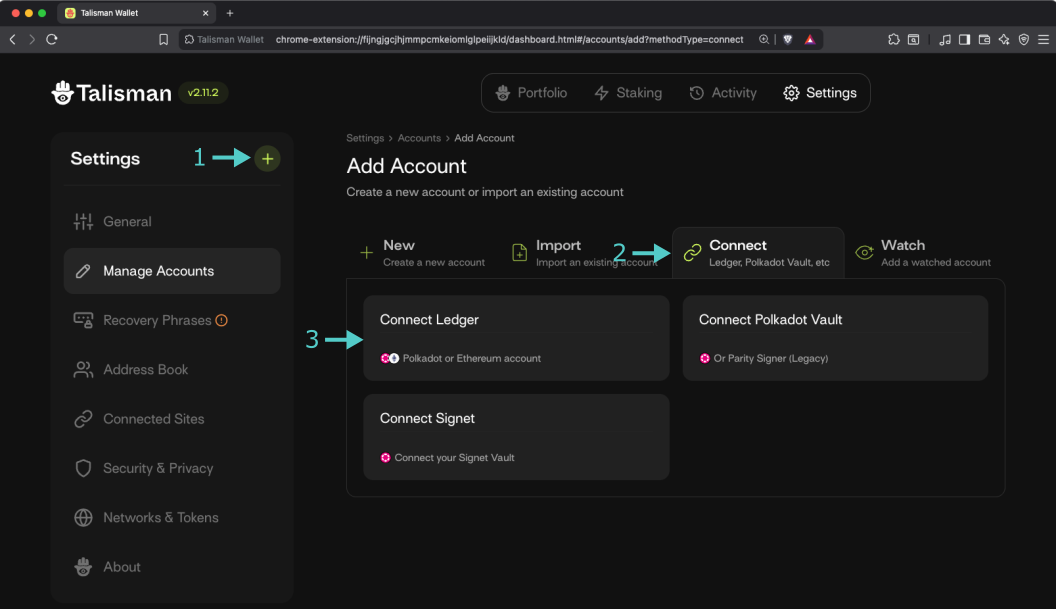Click the bookmark icon in the toolbar
This screenshot has height=609, width=1056.
pyautogui.click(x=163, y=40)
